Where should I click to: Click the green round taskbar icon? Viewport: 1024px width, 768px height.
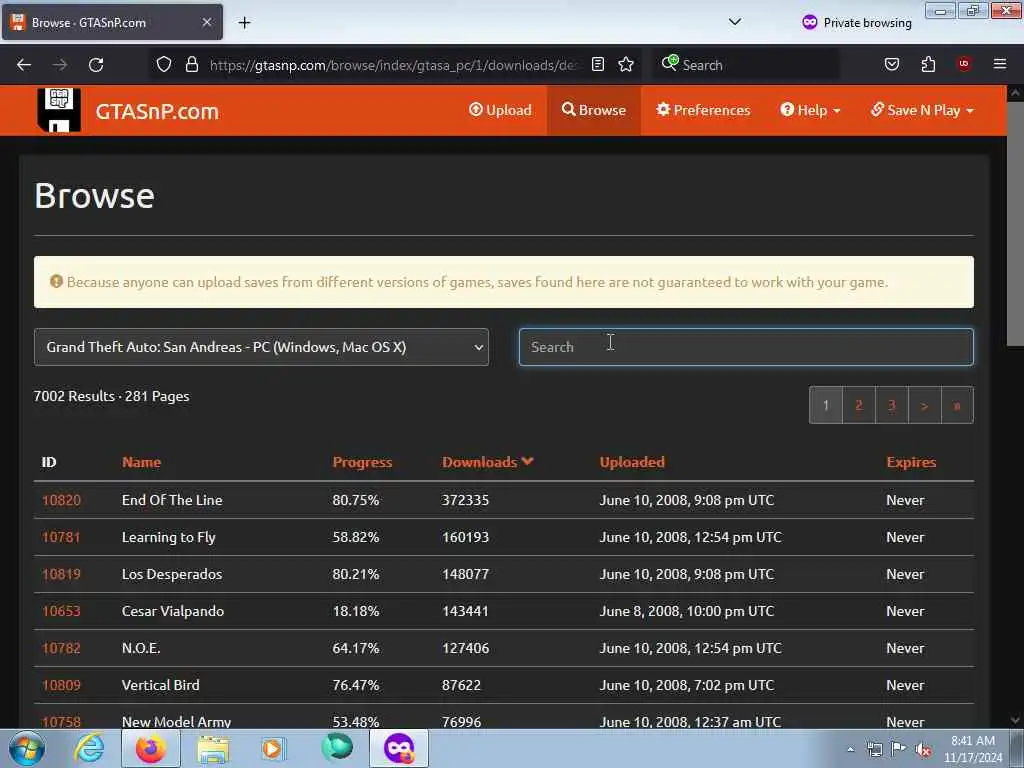click(x=337, y=747)
